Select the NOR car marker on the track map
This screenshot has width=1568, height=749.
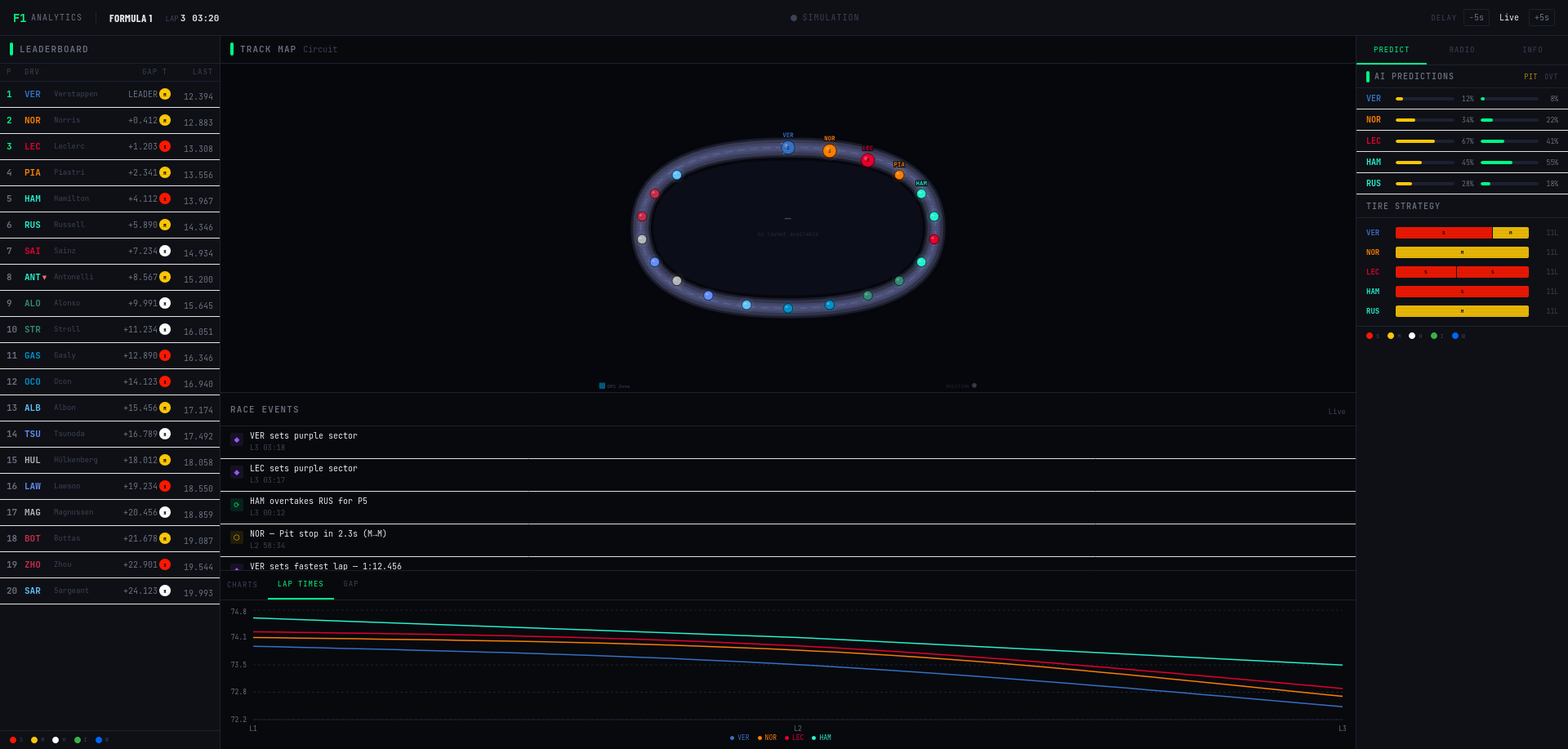click(830, 150)
